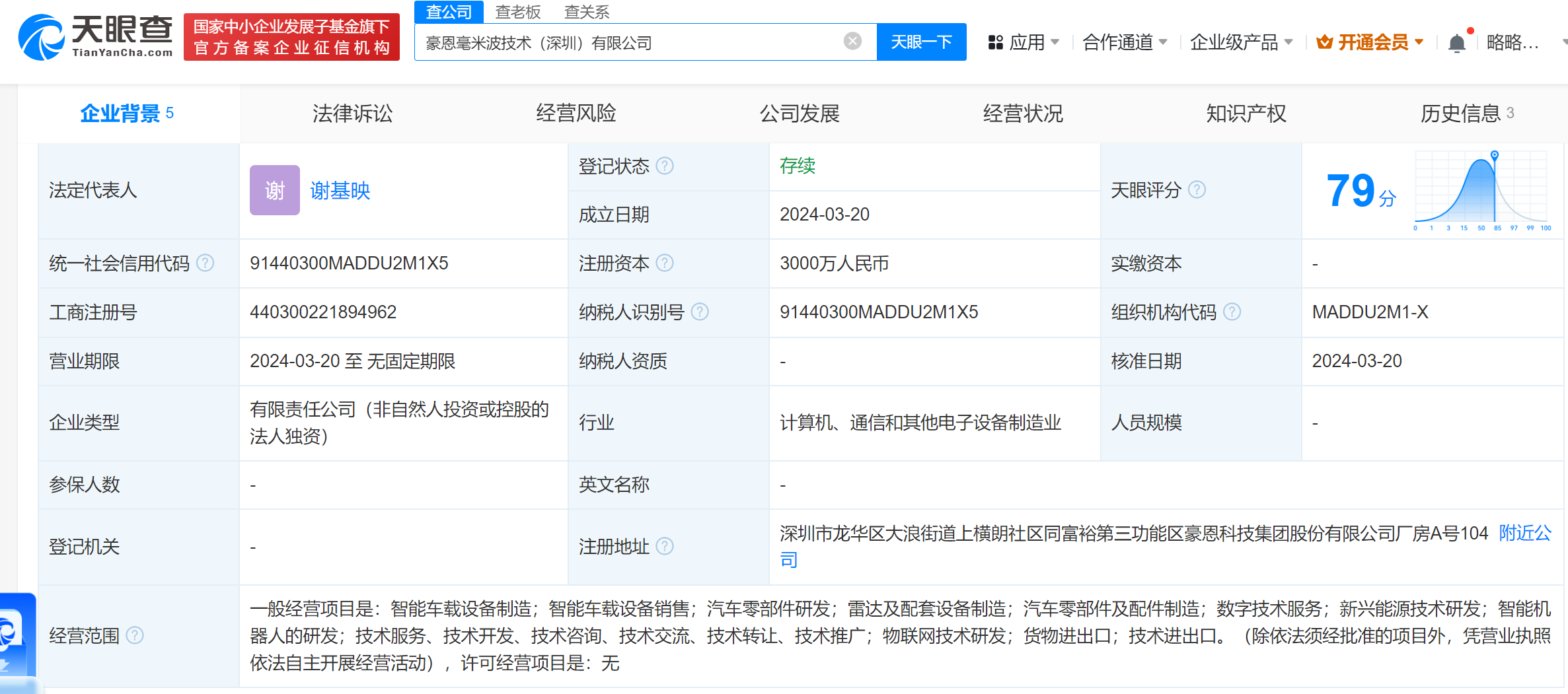Click help icon next to 经营范围

(135, 635)
